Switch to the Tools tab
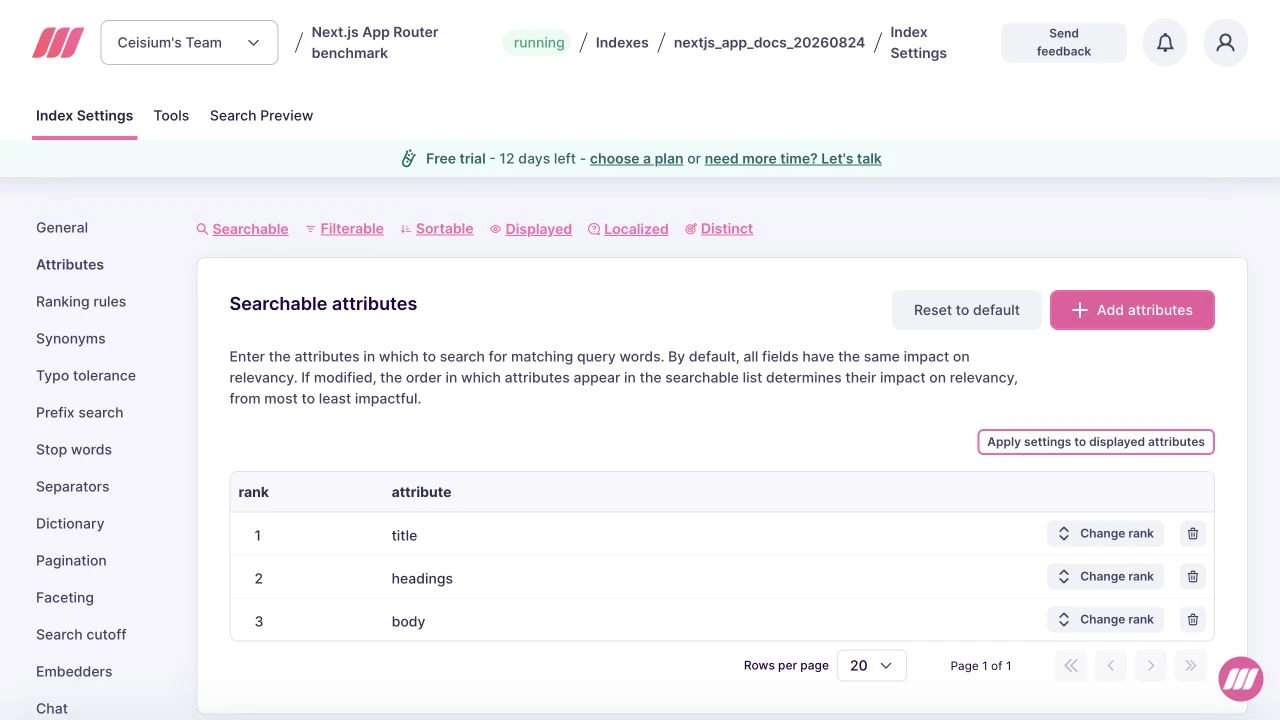Image resolution: width=1280 pixels, height=720 pixels. pos(171,116)
